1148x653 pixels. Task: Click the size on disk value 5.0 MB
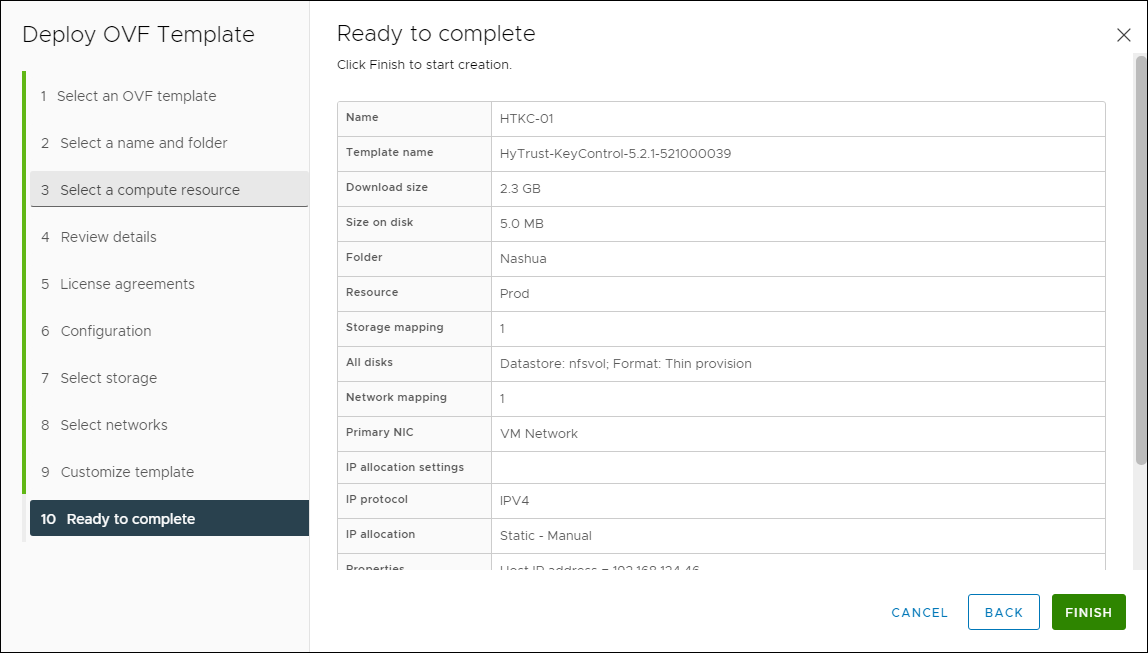coord(521,224)
